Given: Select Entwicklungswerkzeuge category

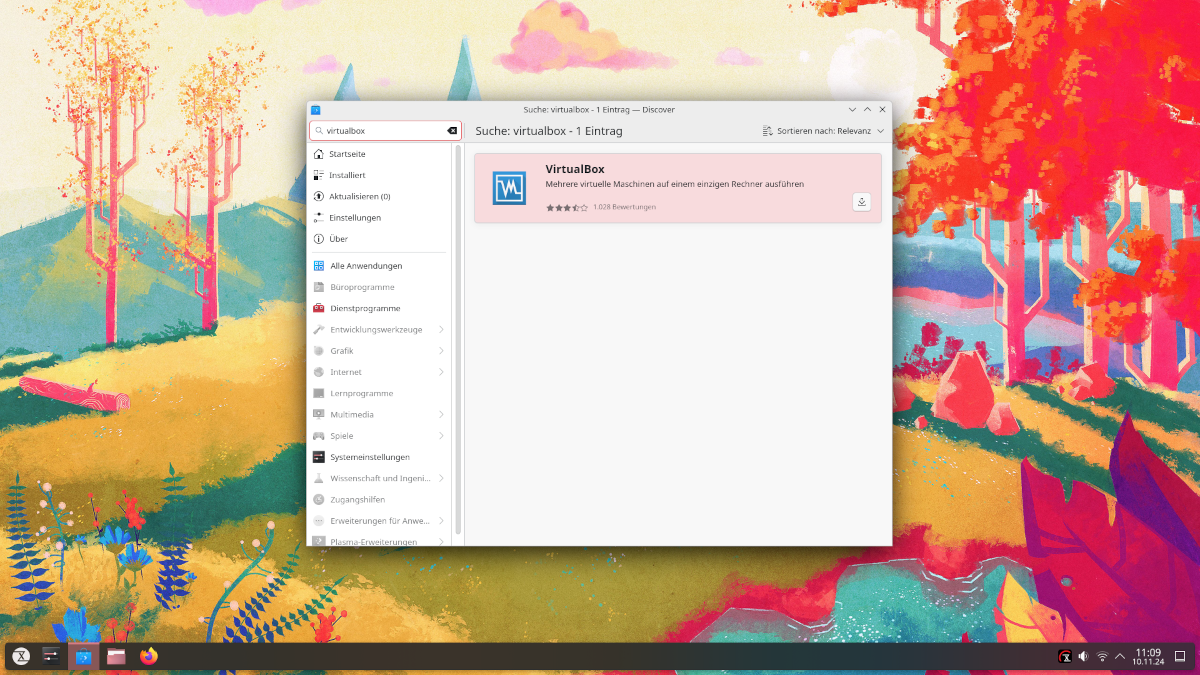Looking at the screenshot, I should [380, 330].
